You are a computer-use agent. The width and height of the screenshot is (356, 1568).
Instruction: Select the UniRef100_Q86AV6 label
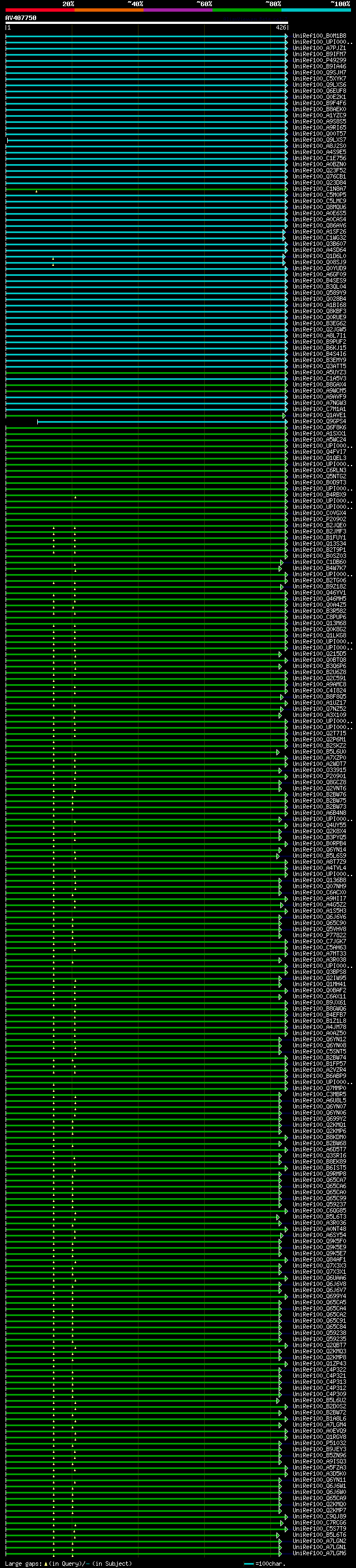tap(319, 226)
